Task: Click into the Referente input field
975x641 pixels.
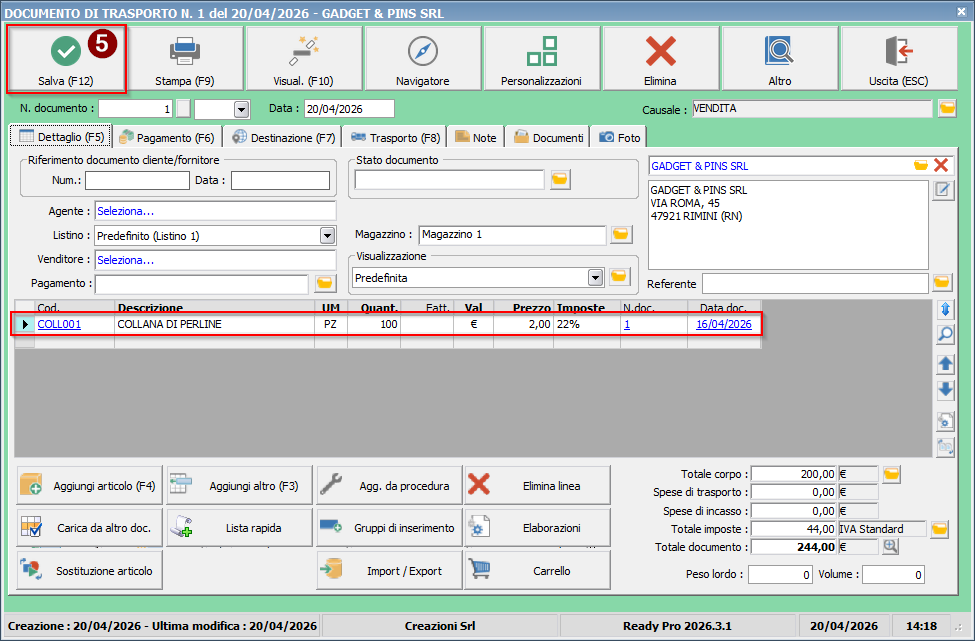Action: click(815, 284)
